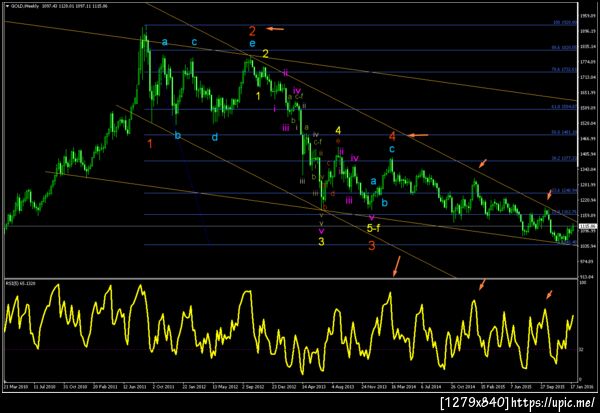Select the blue 'e' wave label

[252, 43]
